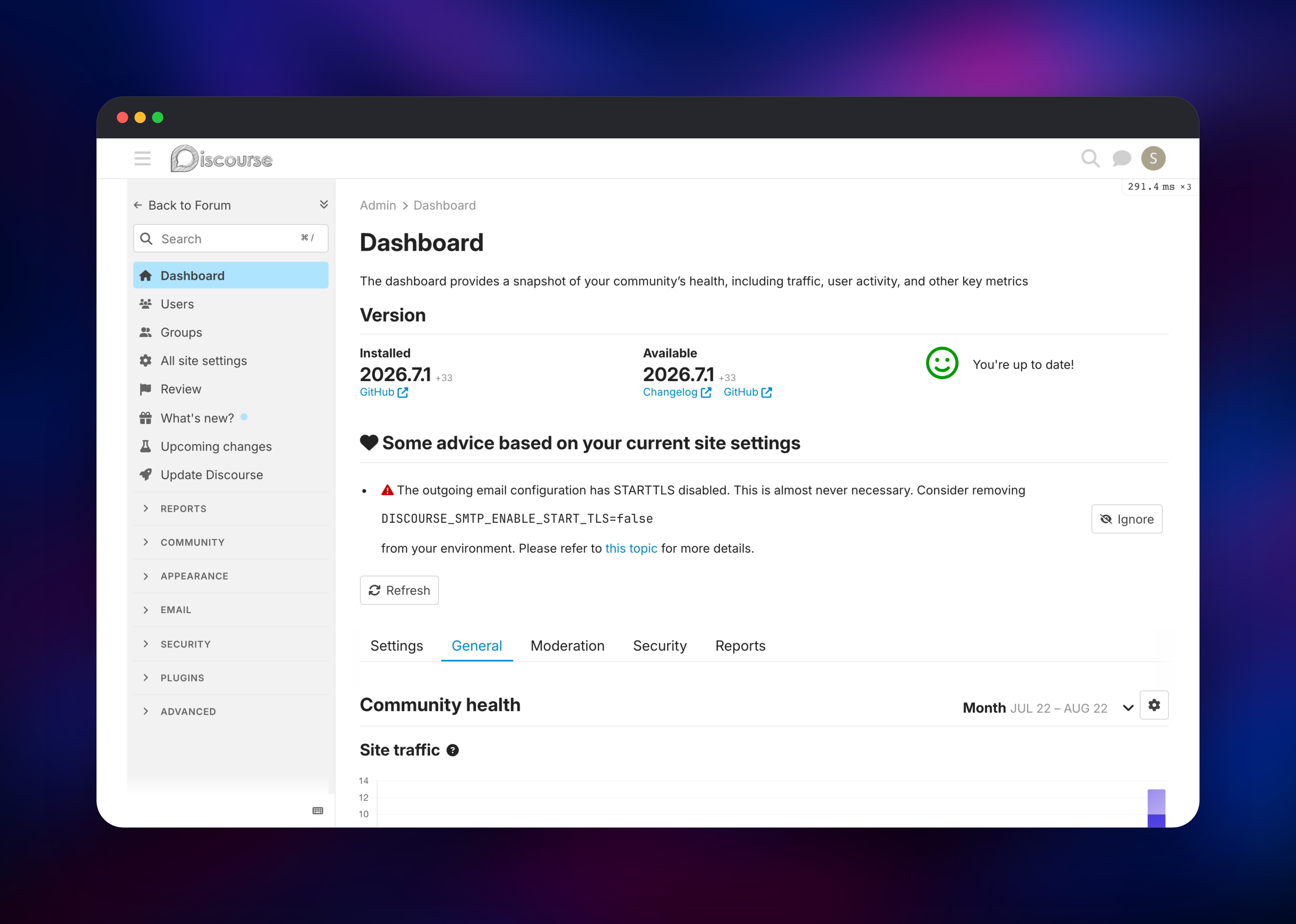Click the What's new gift icon
The height and width of the screenshot is (924, 1296).
click(x=146, y=418)
